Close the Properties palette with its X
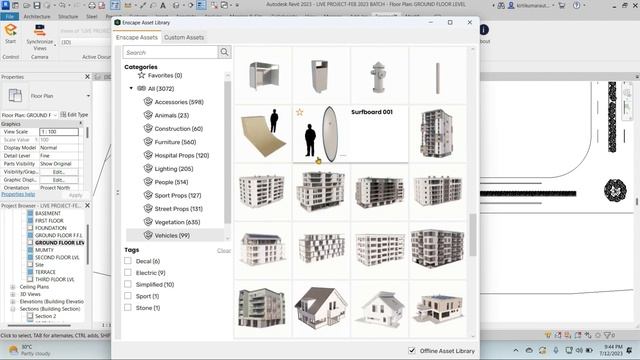 click(87, 77)
